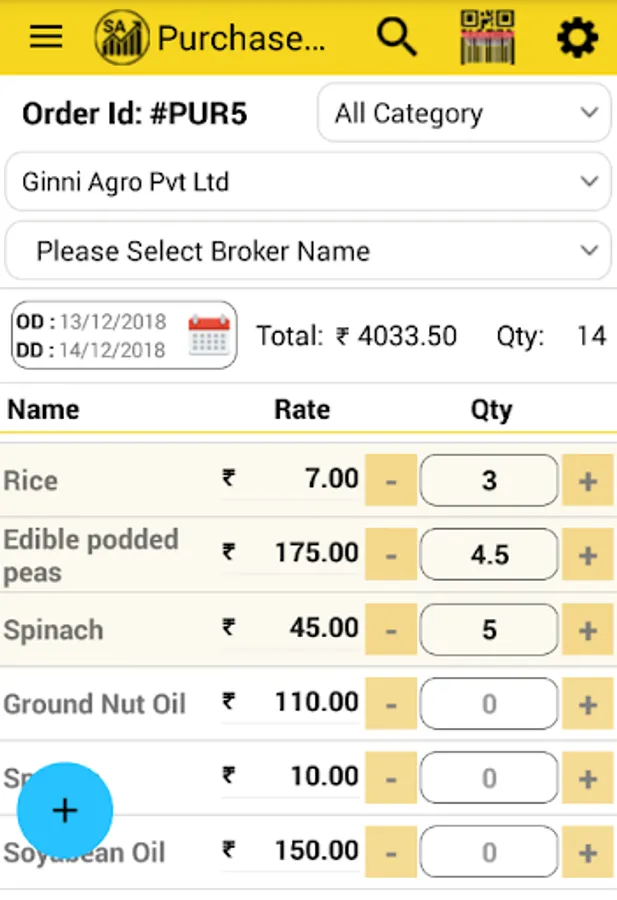Open settings gear icon

577,38
